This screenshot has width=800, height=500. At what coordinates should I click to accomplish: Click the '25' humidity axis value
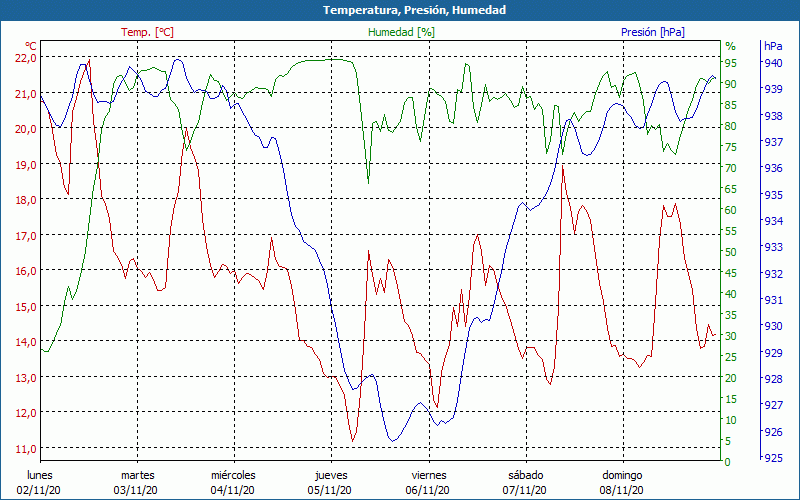click(731, 357)
